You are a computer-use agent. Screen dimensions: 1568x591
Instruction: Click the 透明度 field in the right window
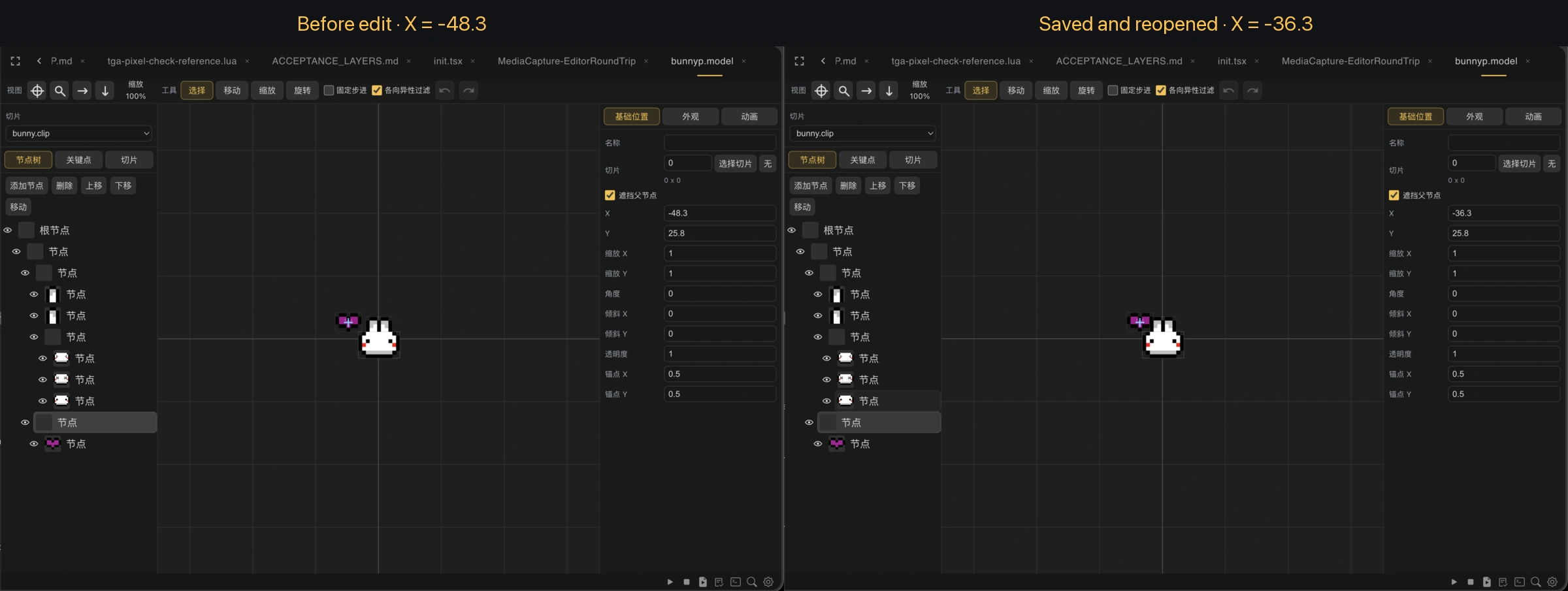(x=1504, y=354)
